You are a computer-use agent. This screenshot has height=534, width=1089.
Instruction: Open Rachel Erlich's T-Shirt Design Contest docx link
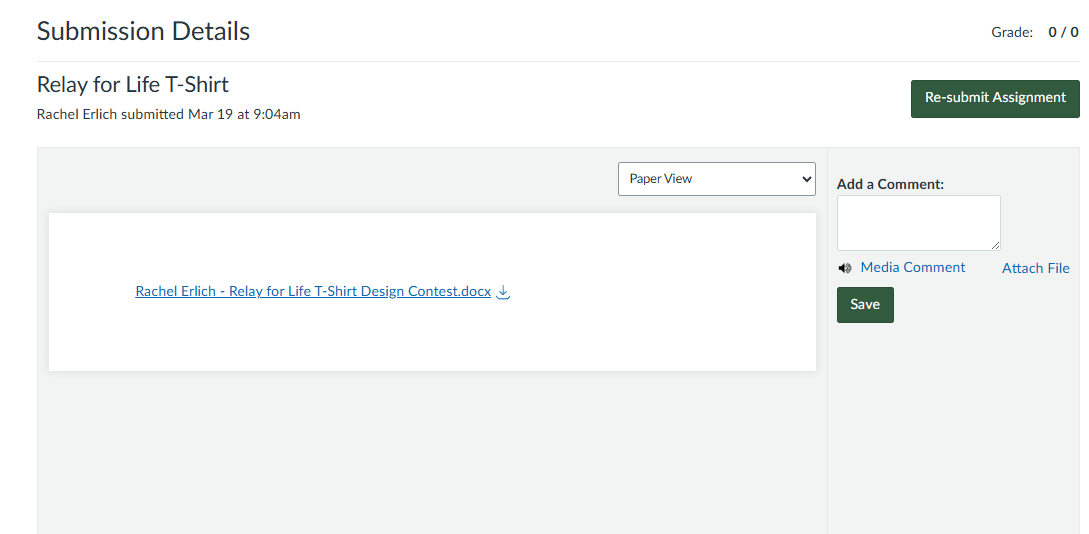tap(313, 292)
